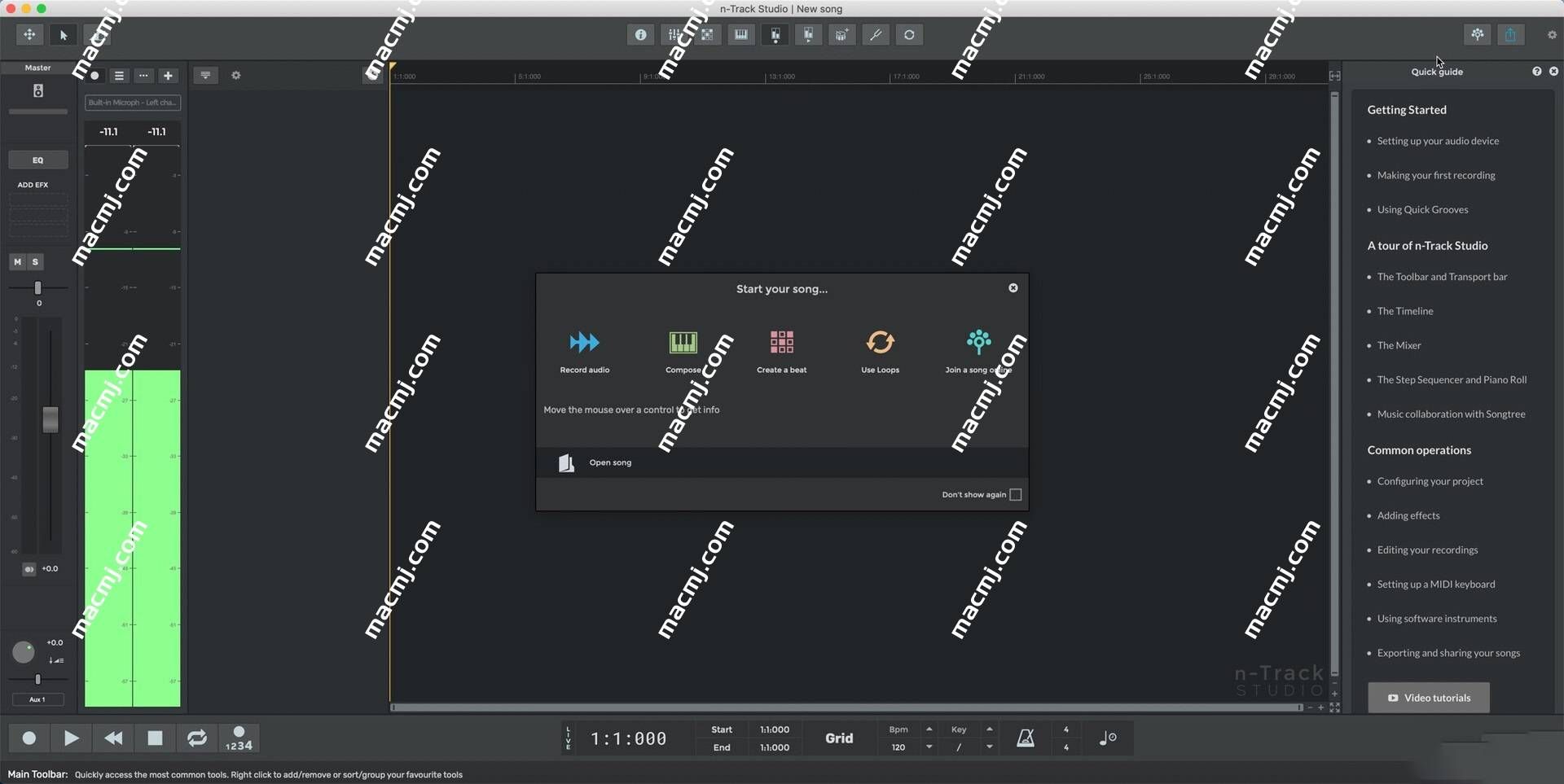Click master pan slider under M S buttons
This screenshot has width=1564, height=784.
click(x=37, y=288)
